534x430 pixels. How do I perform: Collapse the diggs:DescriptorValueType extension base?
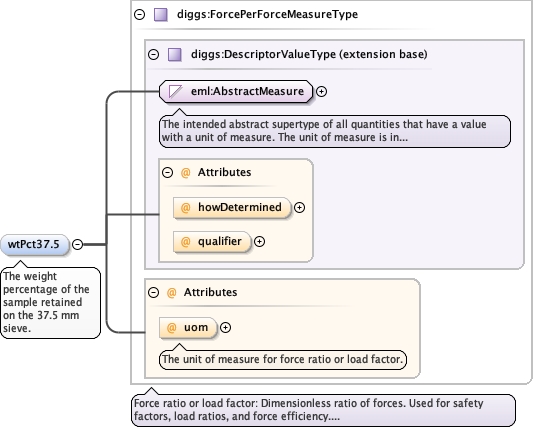pyautogui.click(x=154, y=54)
